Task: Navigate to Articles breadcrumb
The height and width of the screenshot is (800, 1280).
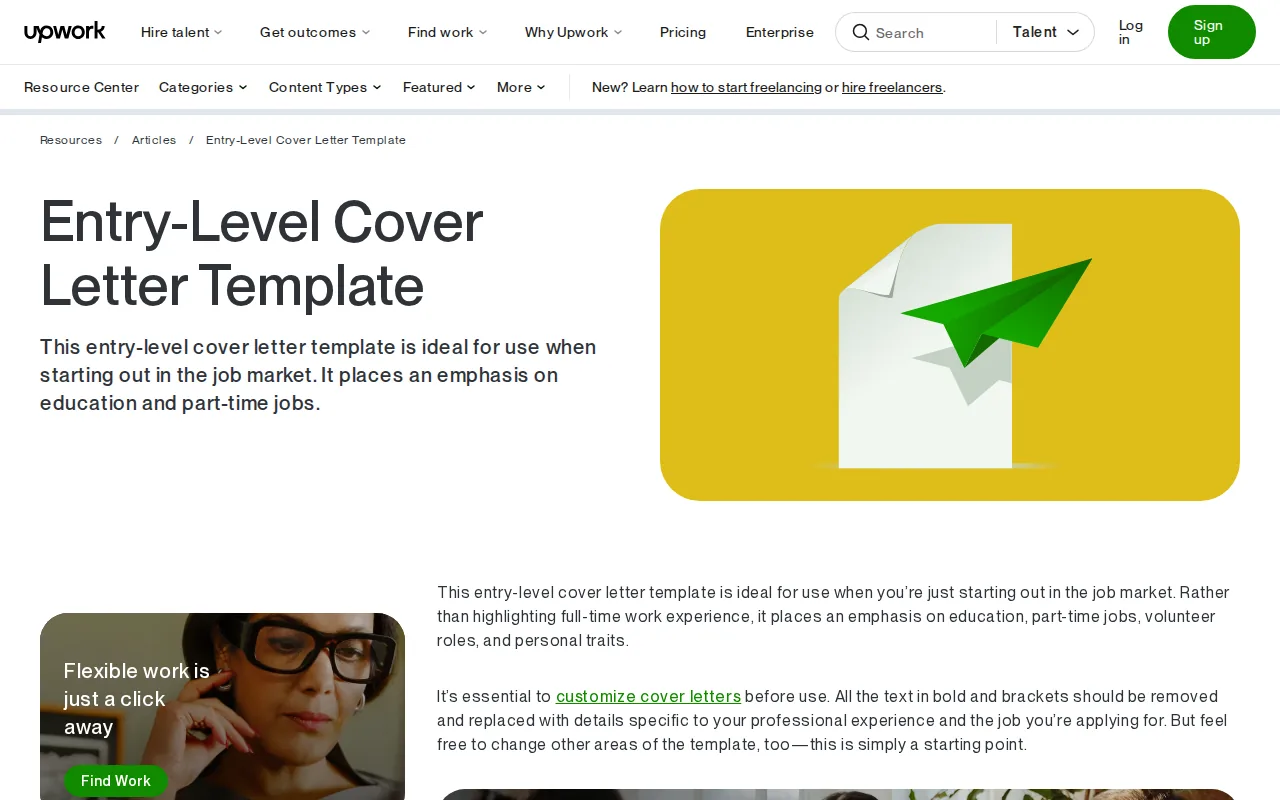Action: [x=154, y=140]
